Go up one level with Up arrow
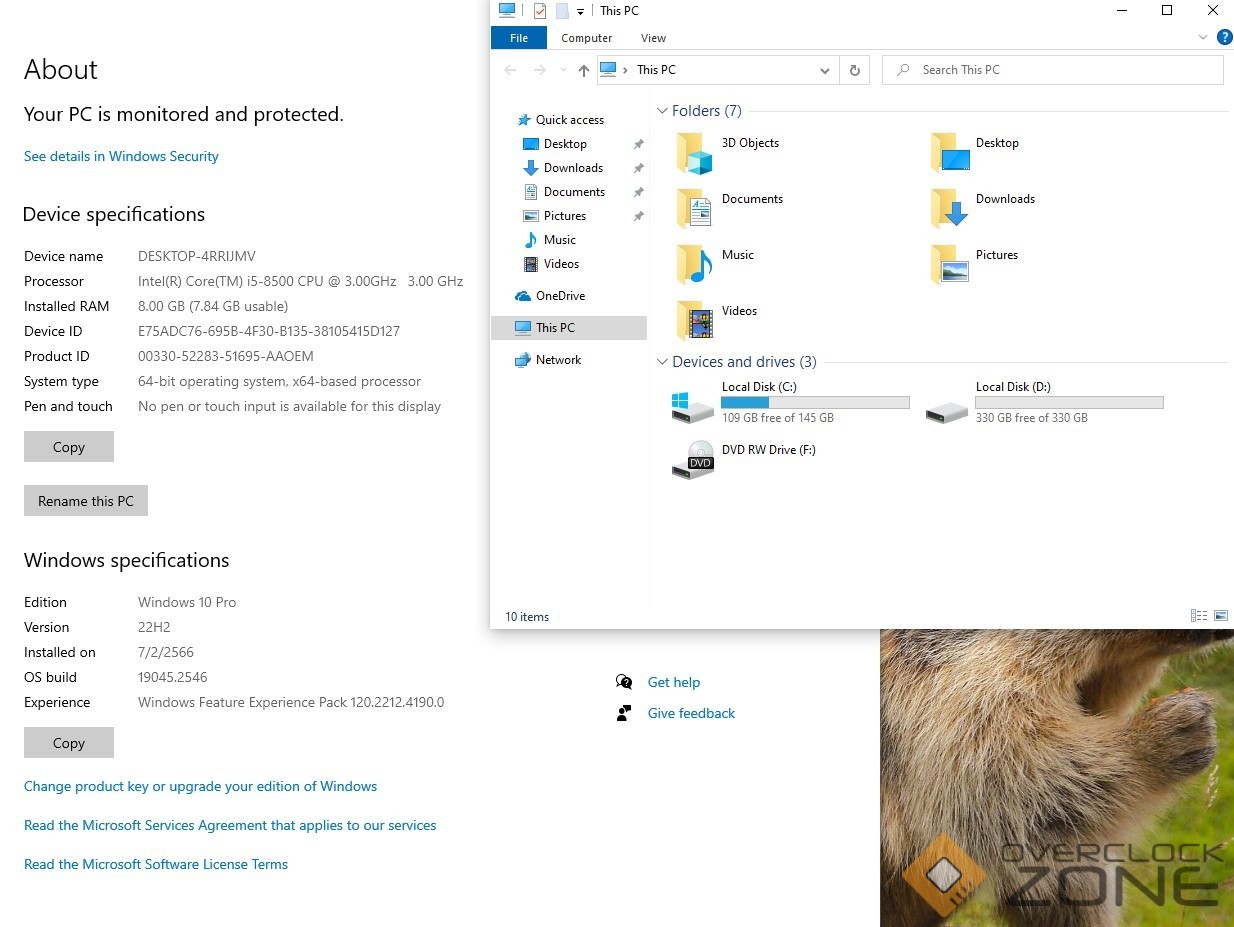The width and height of the screenshot is (1234, 927). 584,70
